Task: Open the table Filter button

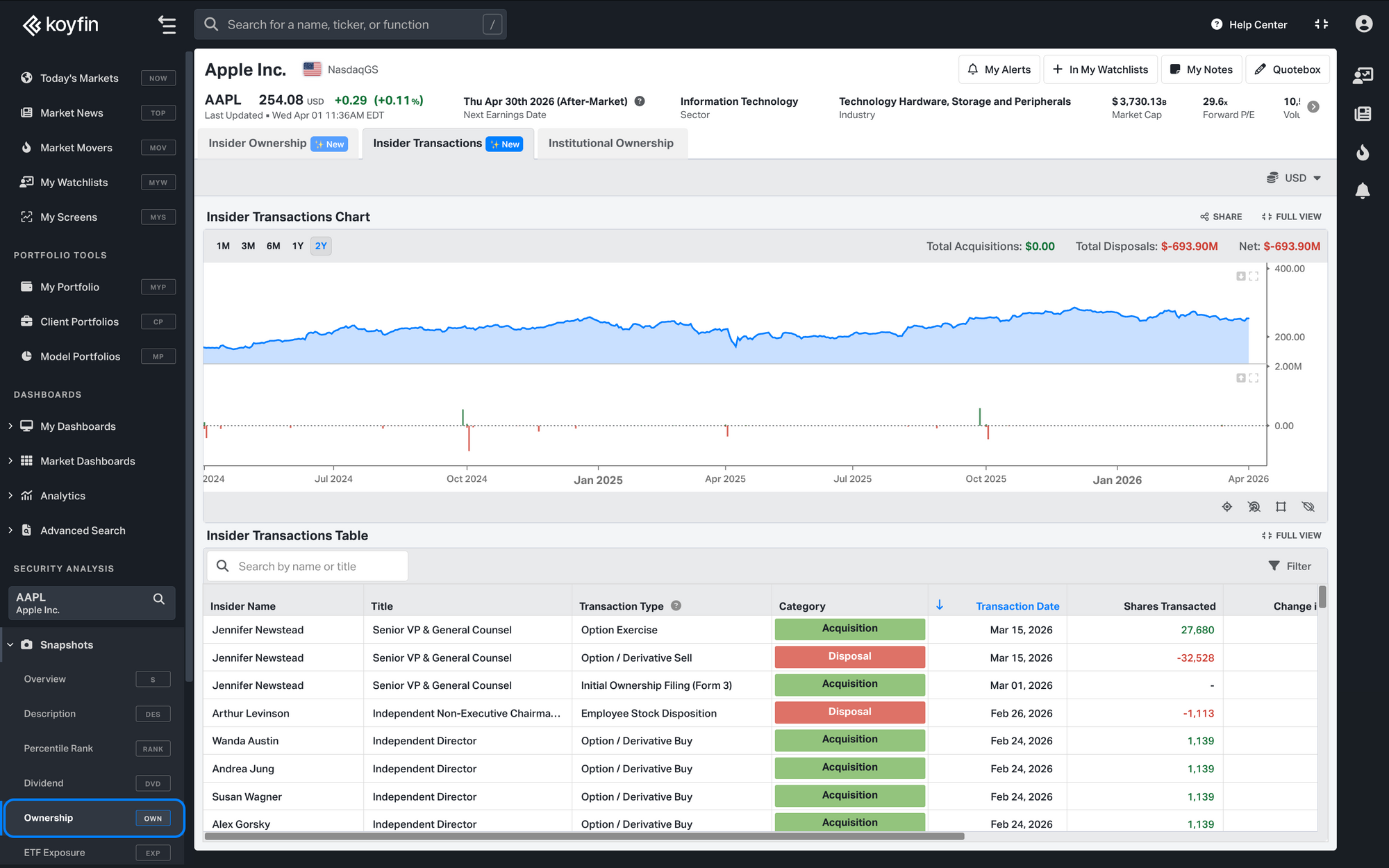Action: 1290,566
